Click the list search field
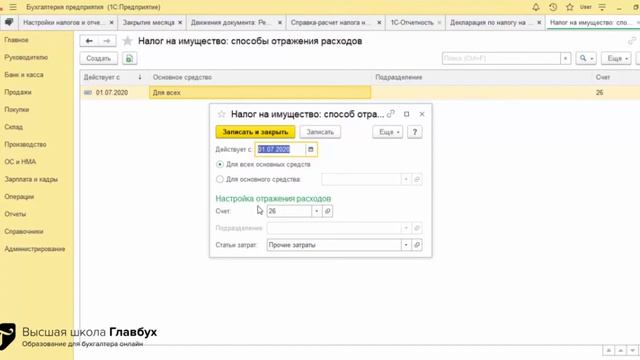This screenshot has width=640, height=360. pyautogui.click(x=501, y=58)
